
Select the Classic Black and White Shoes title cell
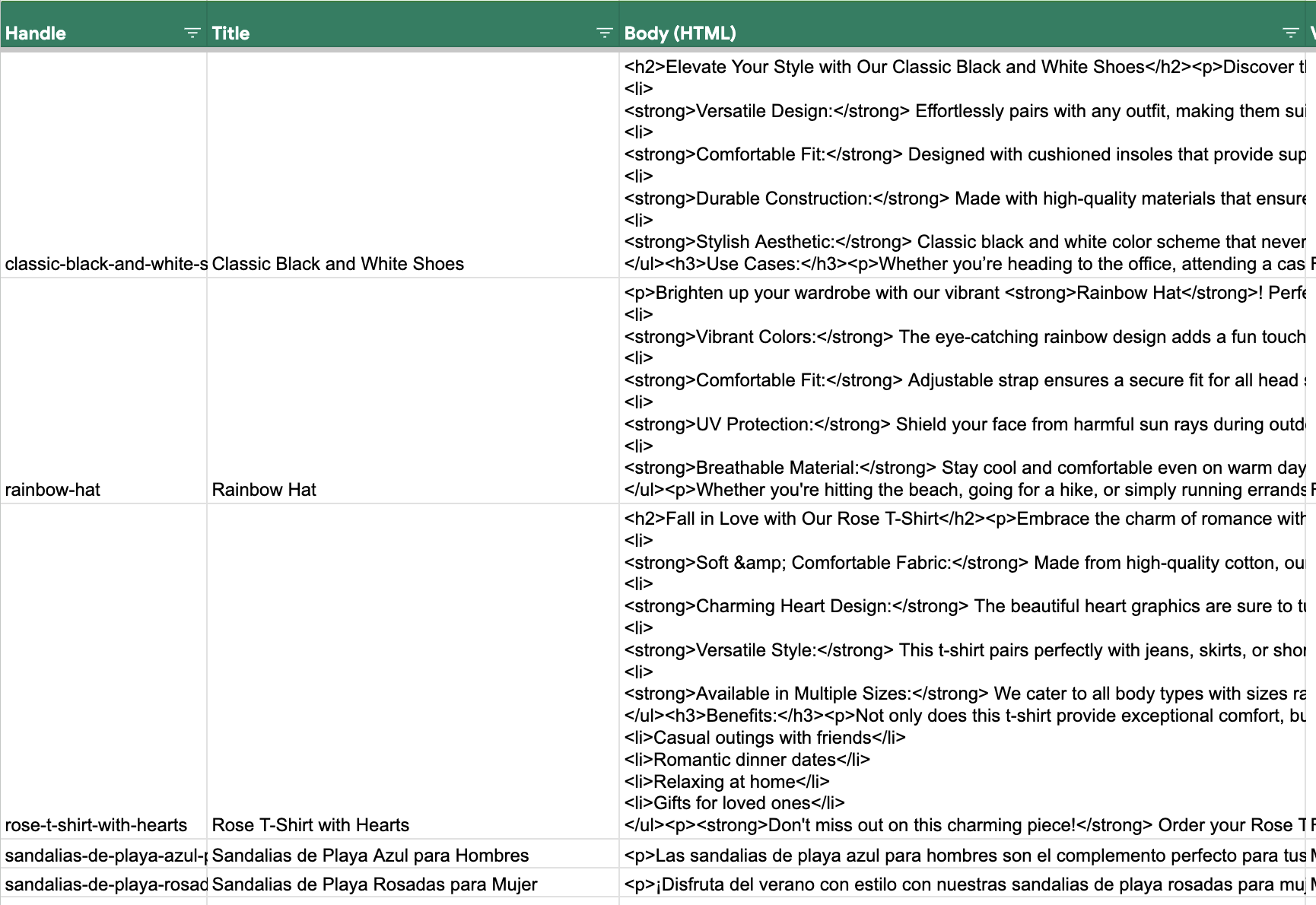tap(413, 165)
